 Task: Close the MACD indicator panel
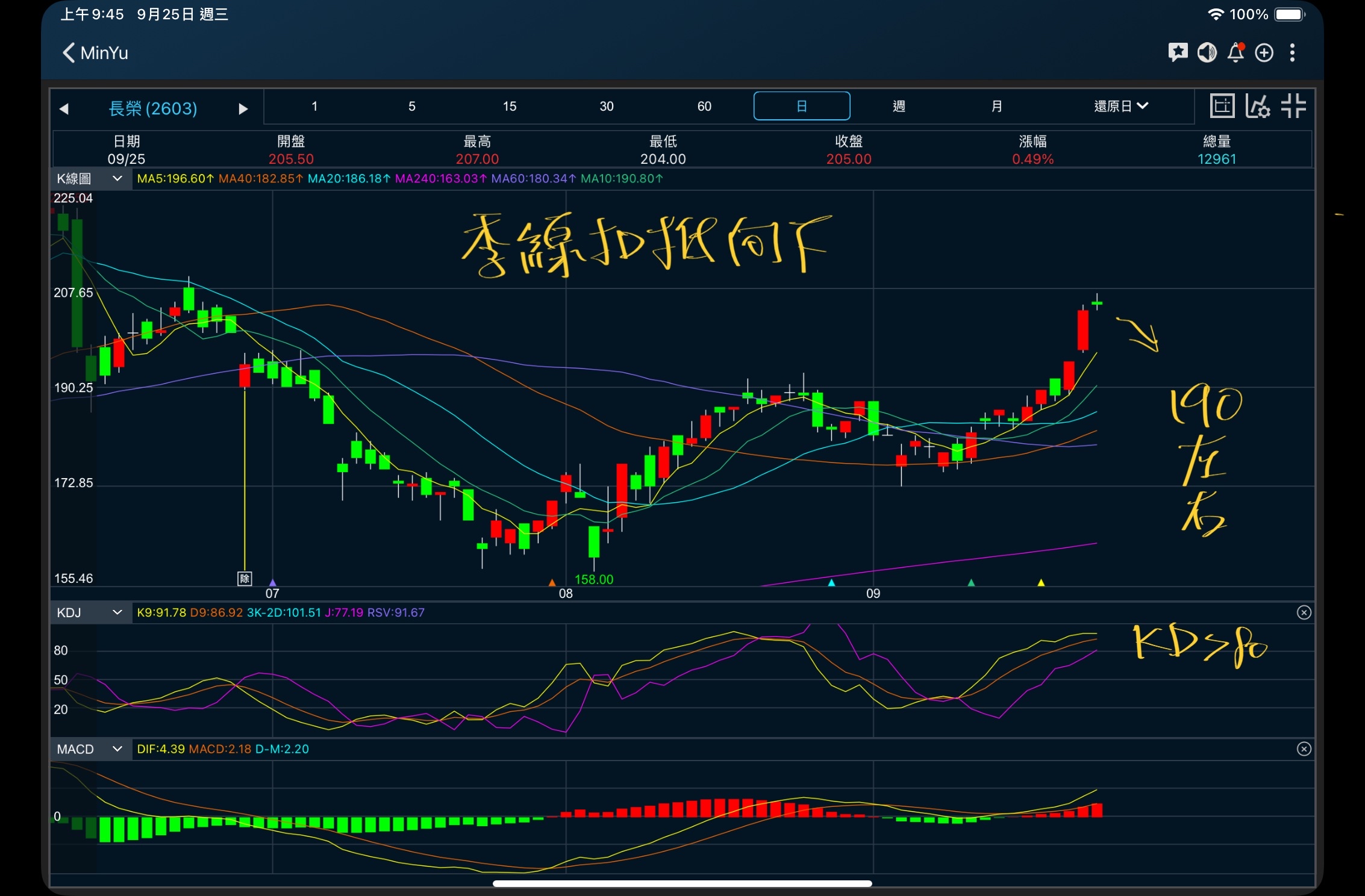[x=1304, y=749]
